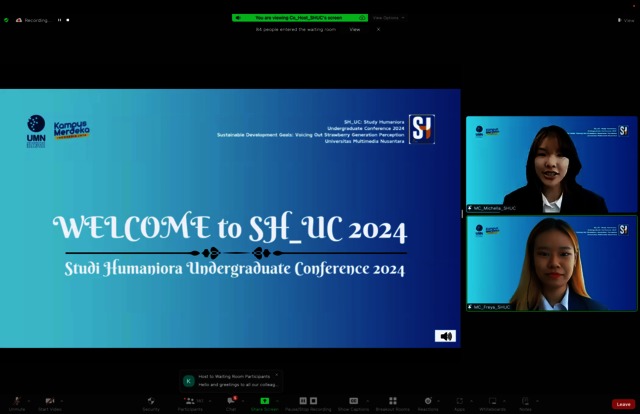Click the red Leave button
The width and height of the screenshot is (640, 414).
coord(623,404)
